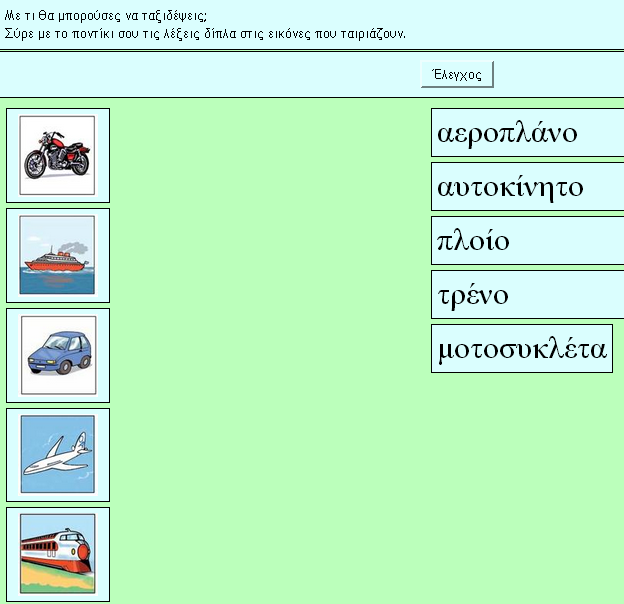Click the instruction line starting with 'Σύρε με το ποντίκι'
The width and height of the screenshot is (624, 604).
pyautogui.click(x=205, y=33)
